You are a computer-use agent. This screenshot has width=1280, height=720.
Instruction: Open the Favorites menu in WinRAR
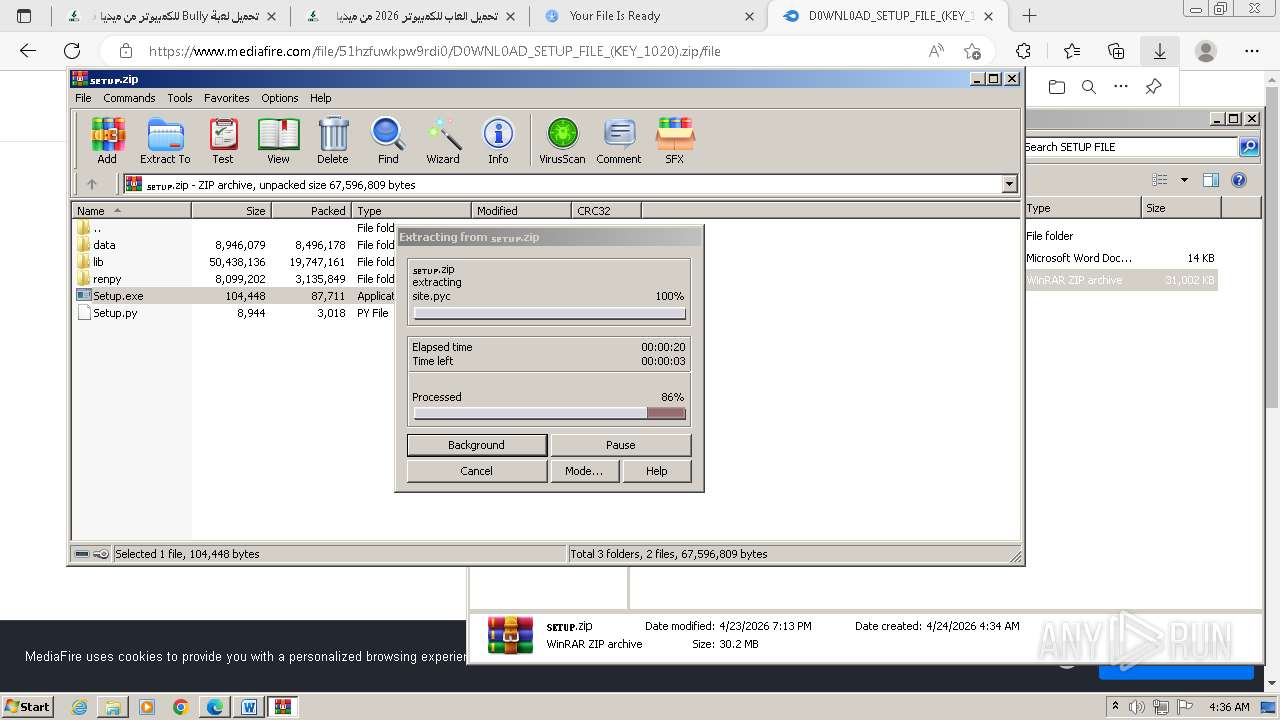(227, 98)
